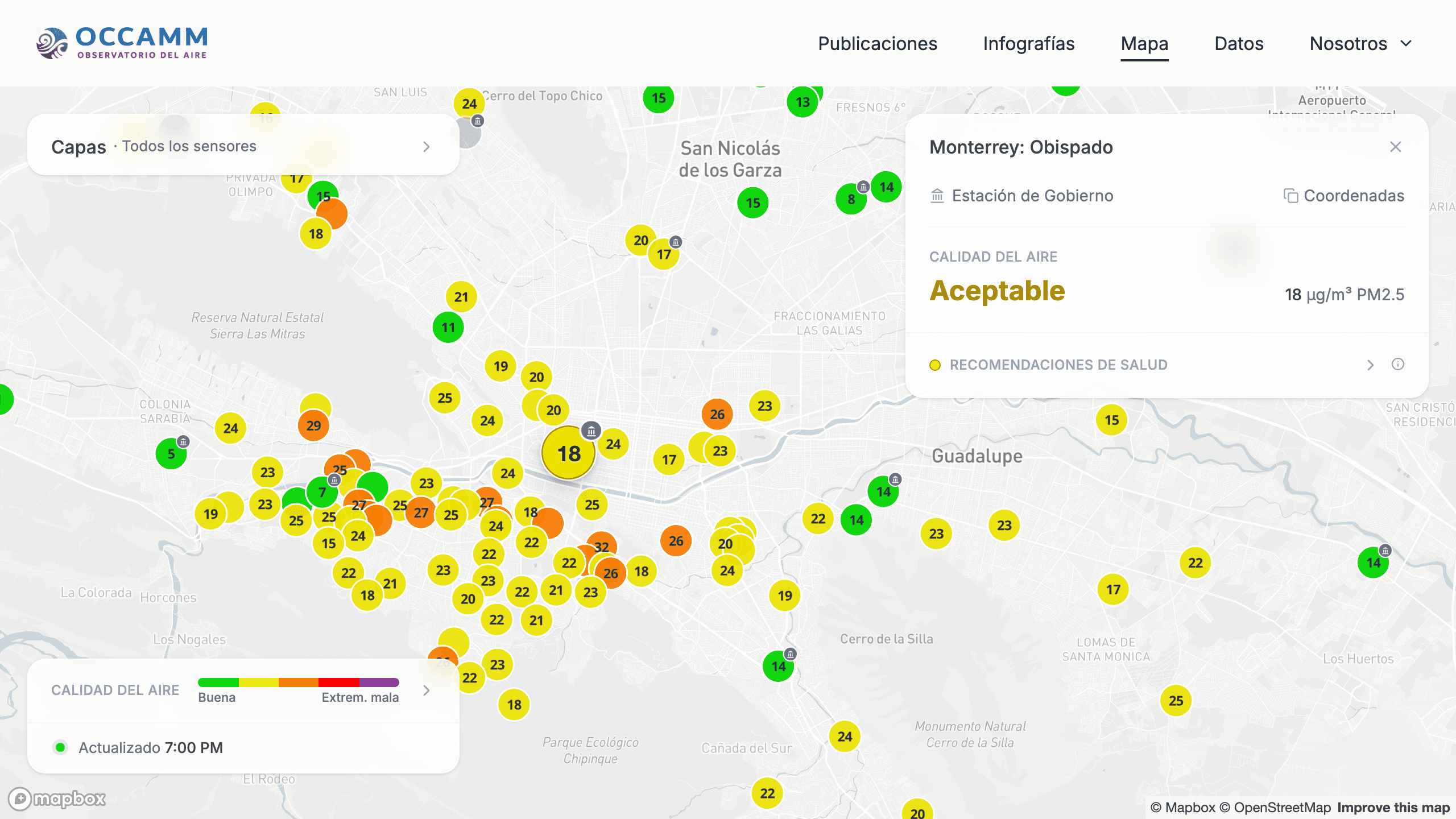Expand the Recomendaciones de Salud chevron
This screenshot has height=819, width=1456.
(1370, 365)
